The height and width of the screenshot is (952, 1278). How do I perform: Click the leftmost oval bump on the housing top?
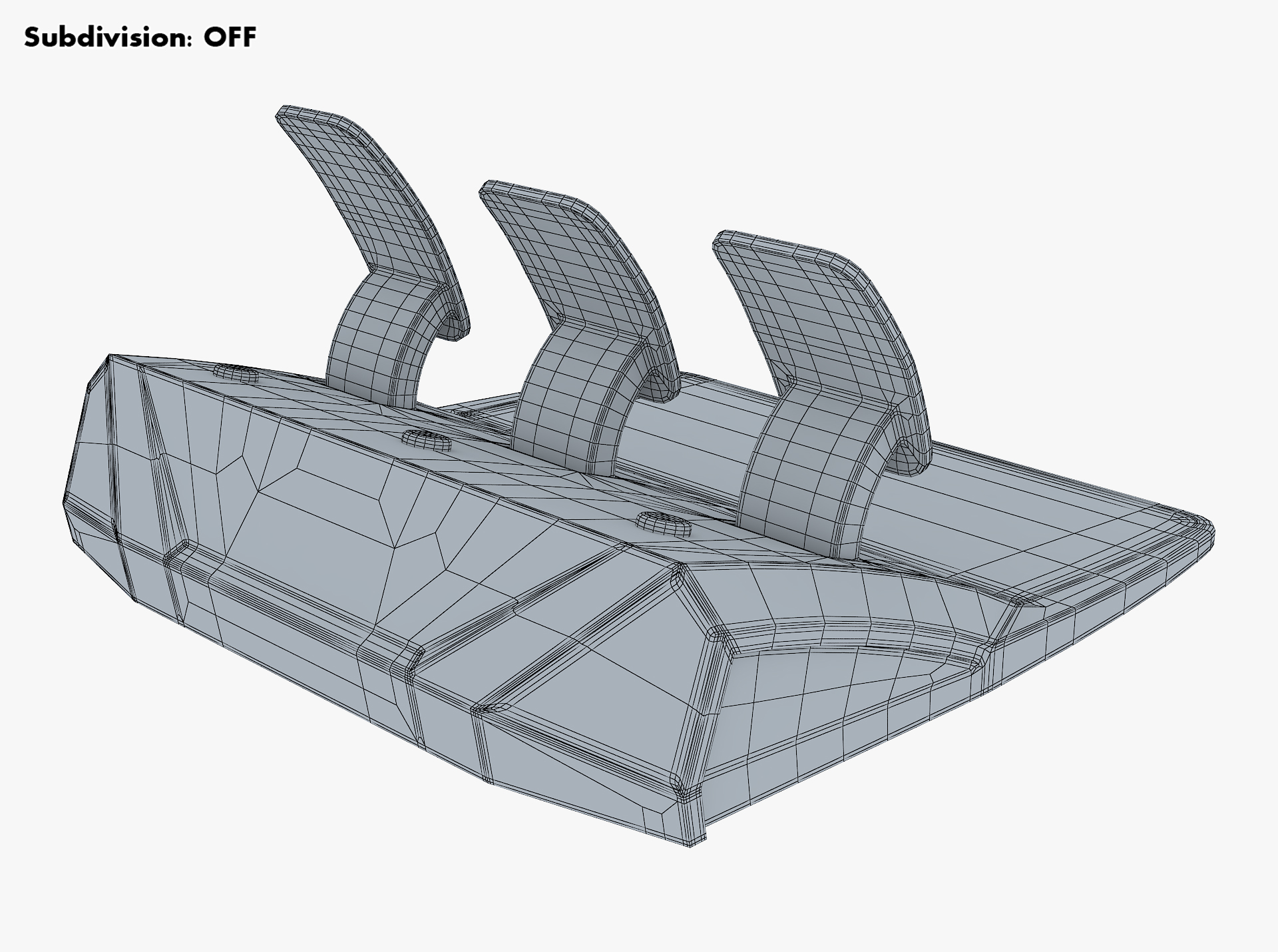click(236, 372)
